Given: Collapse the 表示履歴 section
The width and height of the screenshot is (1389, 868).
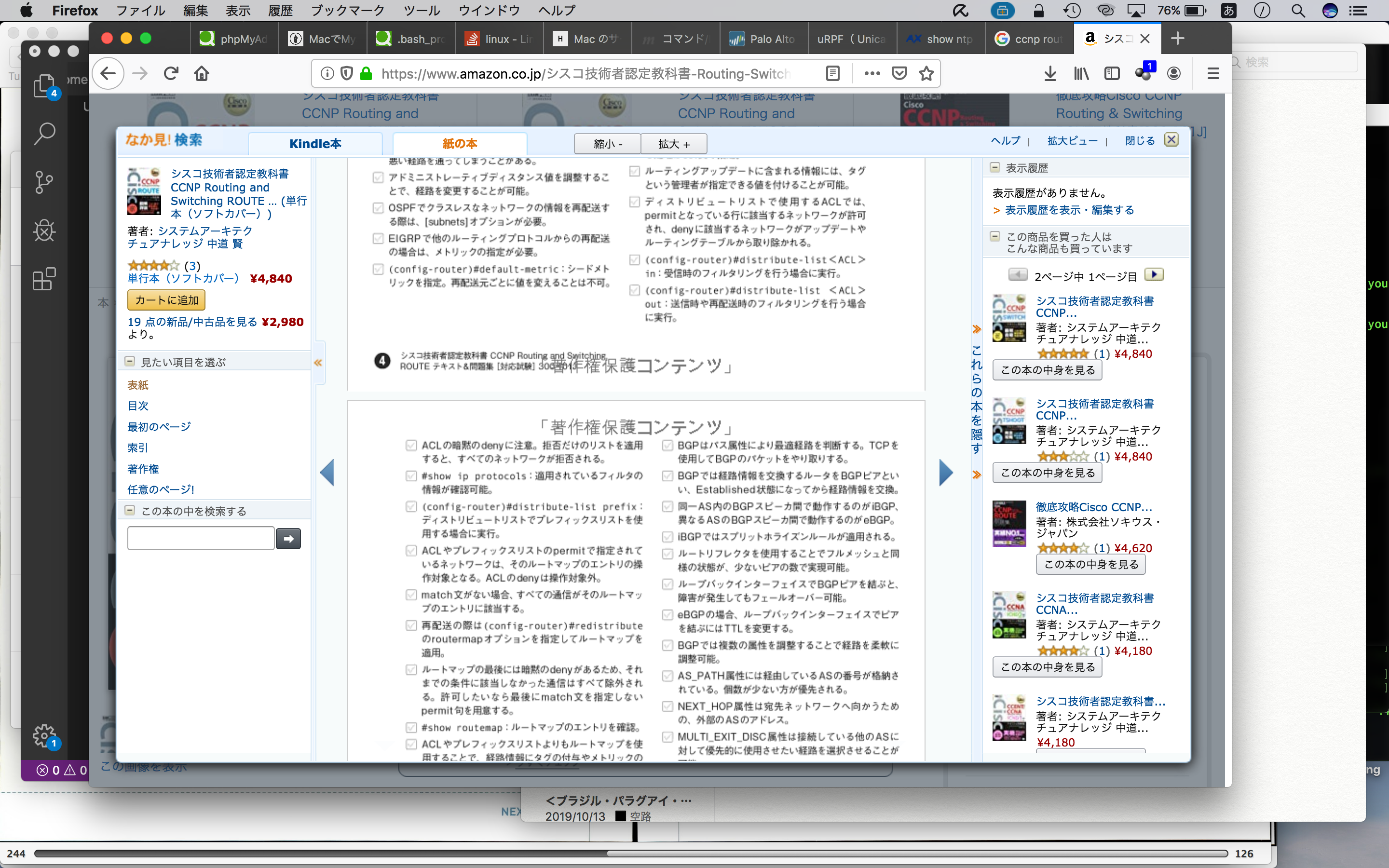Looking at the screenshot, I should pyautogui.click(x=994, y=168).
